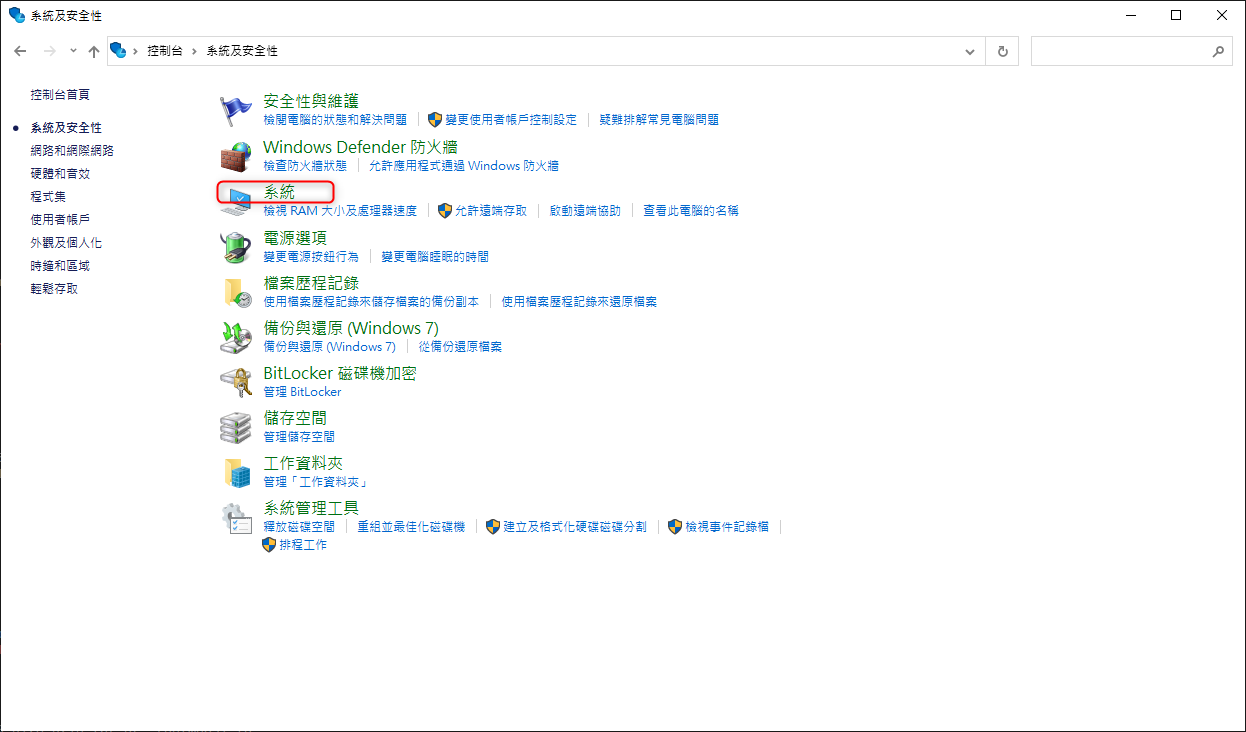Click 檢視事件記錄檔 link
The image size is (1246, 732).
[727, 527]
